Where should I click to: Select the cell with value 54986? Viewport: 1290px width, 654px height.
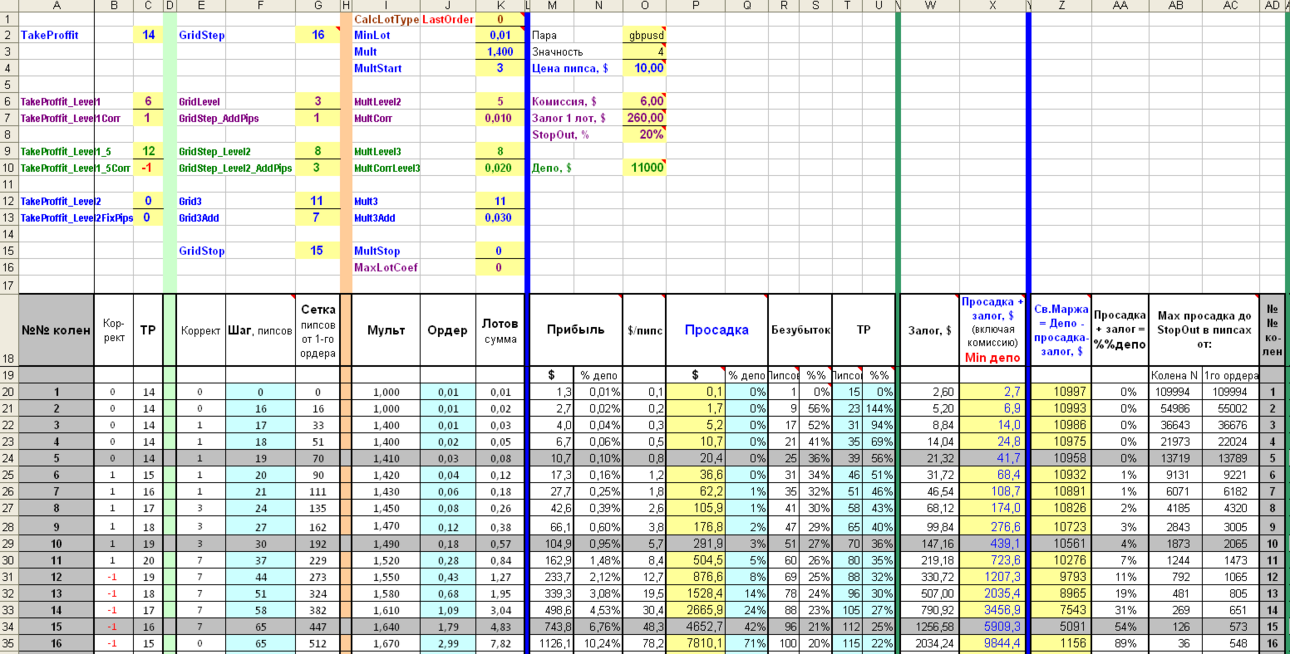(1176, 409)
